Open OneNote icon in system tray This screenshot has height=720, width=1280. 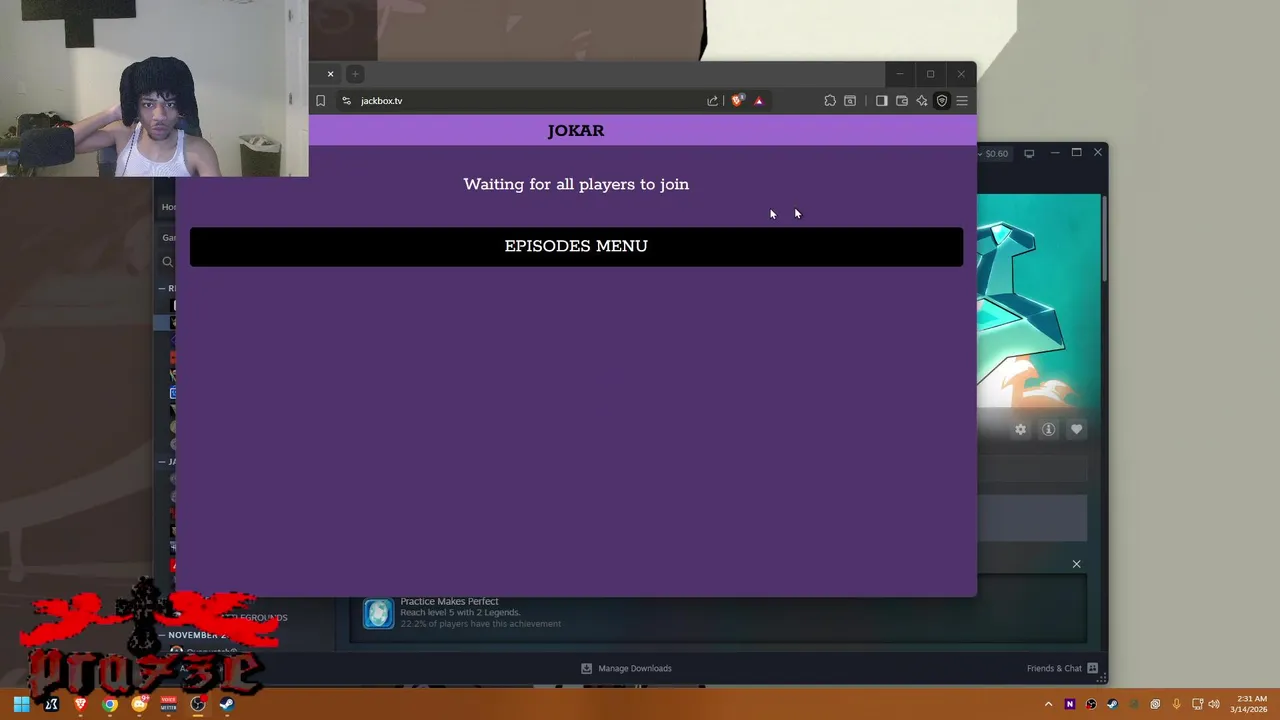(1069, 704)
